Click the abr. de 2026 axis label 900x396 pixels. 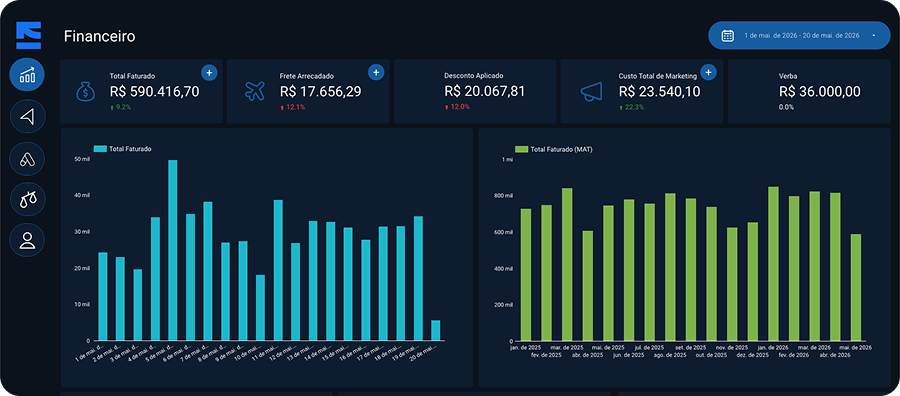coord(836,355)
